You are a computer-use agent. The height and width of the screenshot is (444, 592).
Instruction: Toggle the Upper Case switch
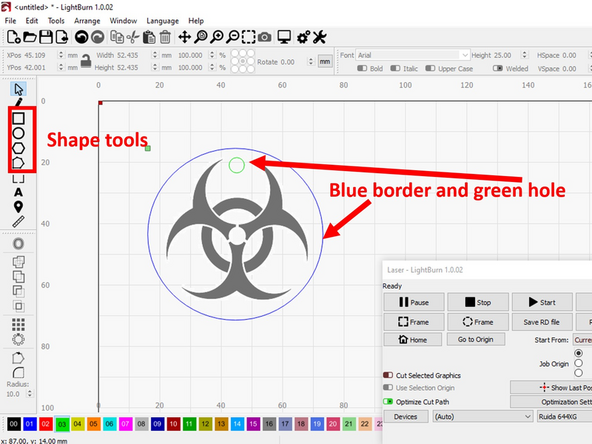[x=430, y=68]
